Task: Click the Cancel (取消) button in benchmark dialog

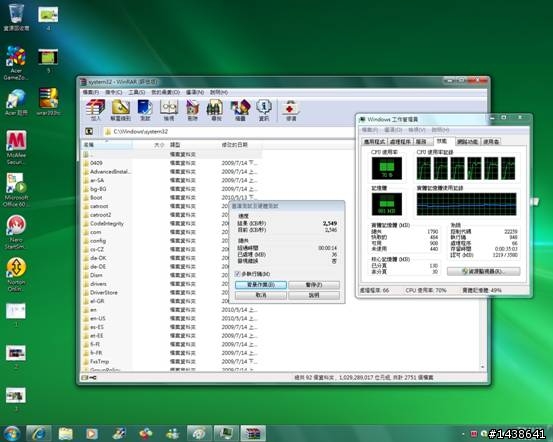Action: [x=261, y=295]
